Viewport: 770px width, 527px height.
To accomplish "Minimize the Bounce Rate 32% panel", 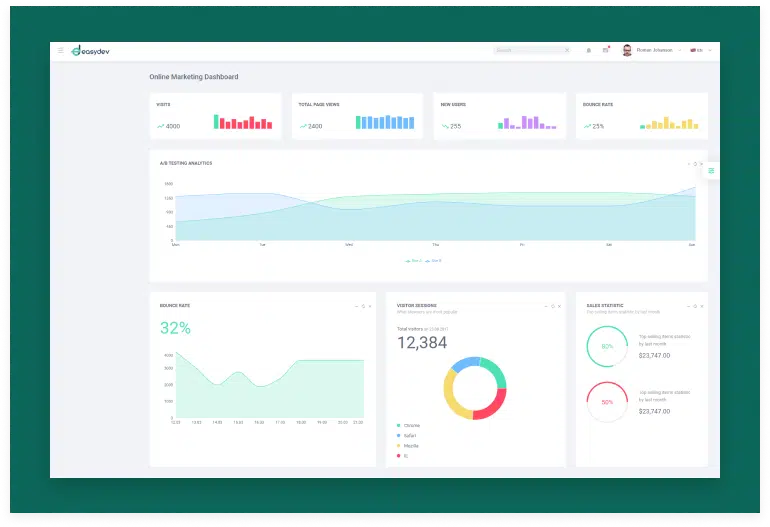I will (357, 306).
